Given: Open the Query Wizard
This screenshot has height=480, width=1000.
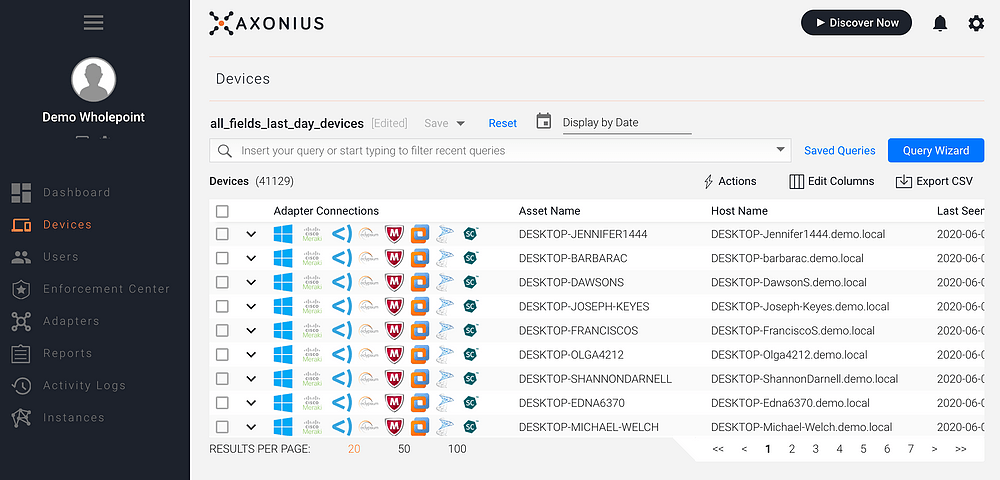Looking at the screenshot, I should point(936,150).
